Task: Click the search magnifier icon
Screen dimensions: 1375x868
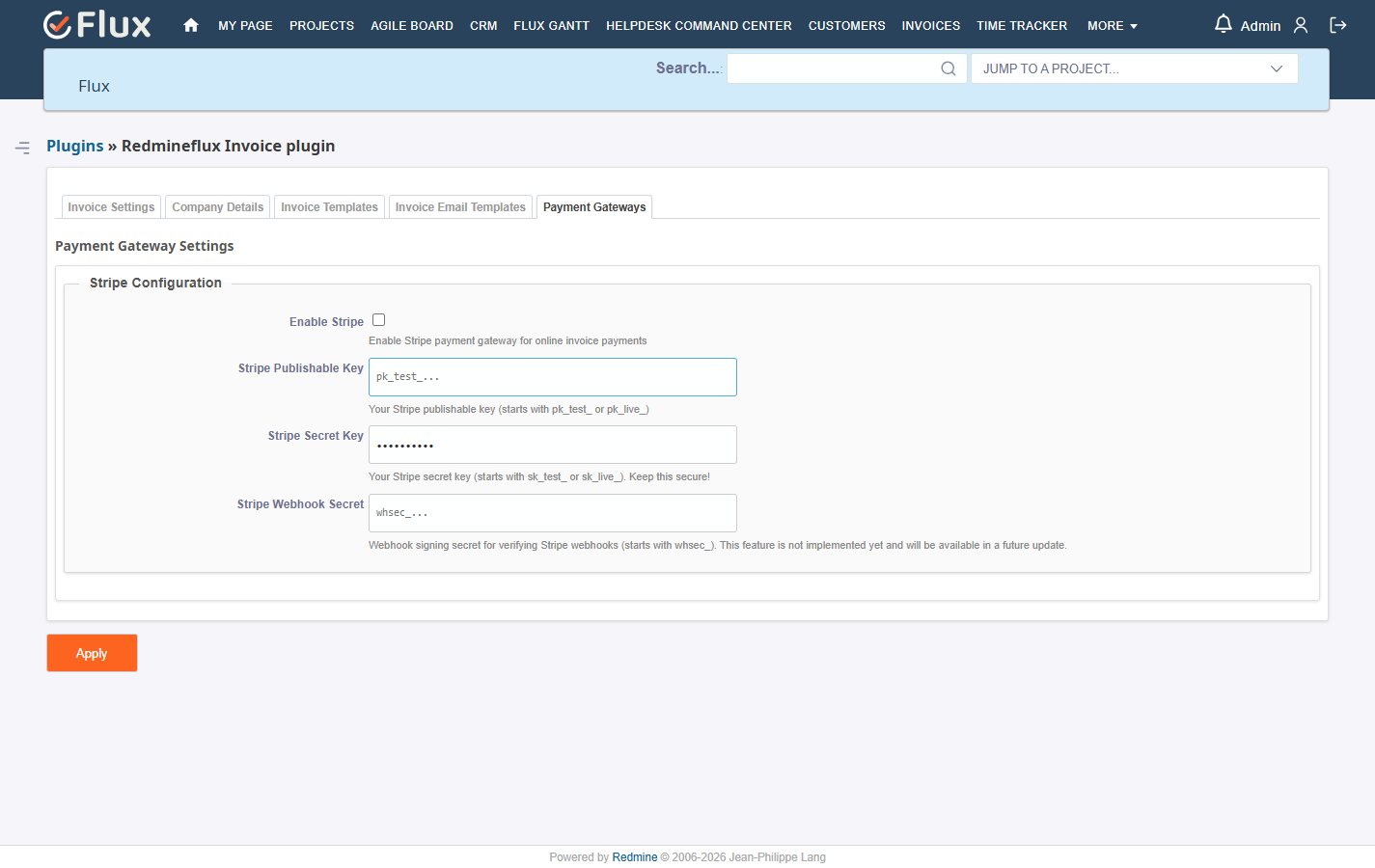Action: (x=949, y=68)
